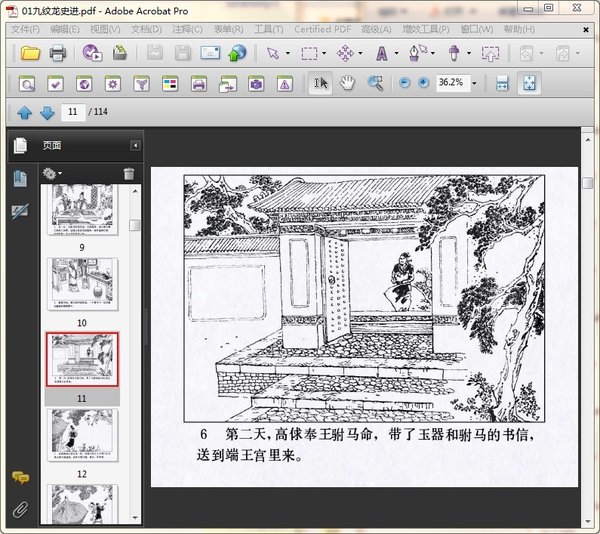Viewport: 600px width, 534px height.
Task: Expand the text tool dropdown arrow
Action: (396, 53)
